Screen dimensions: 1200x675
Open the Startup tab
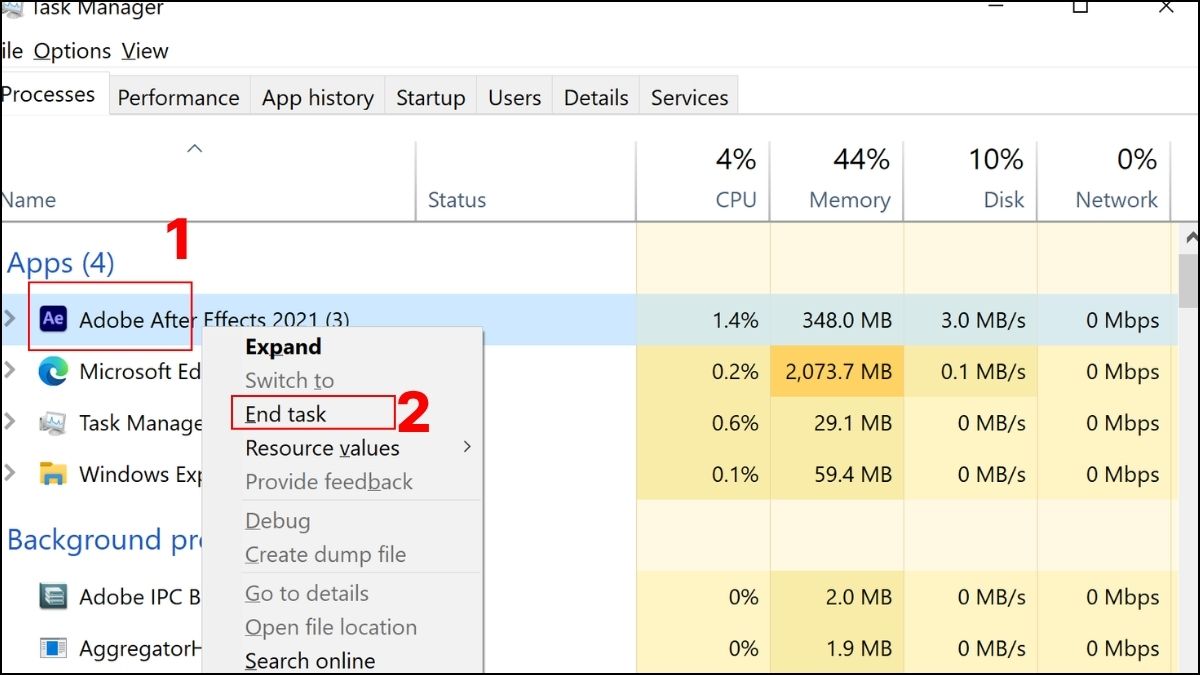pos(430,98)
